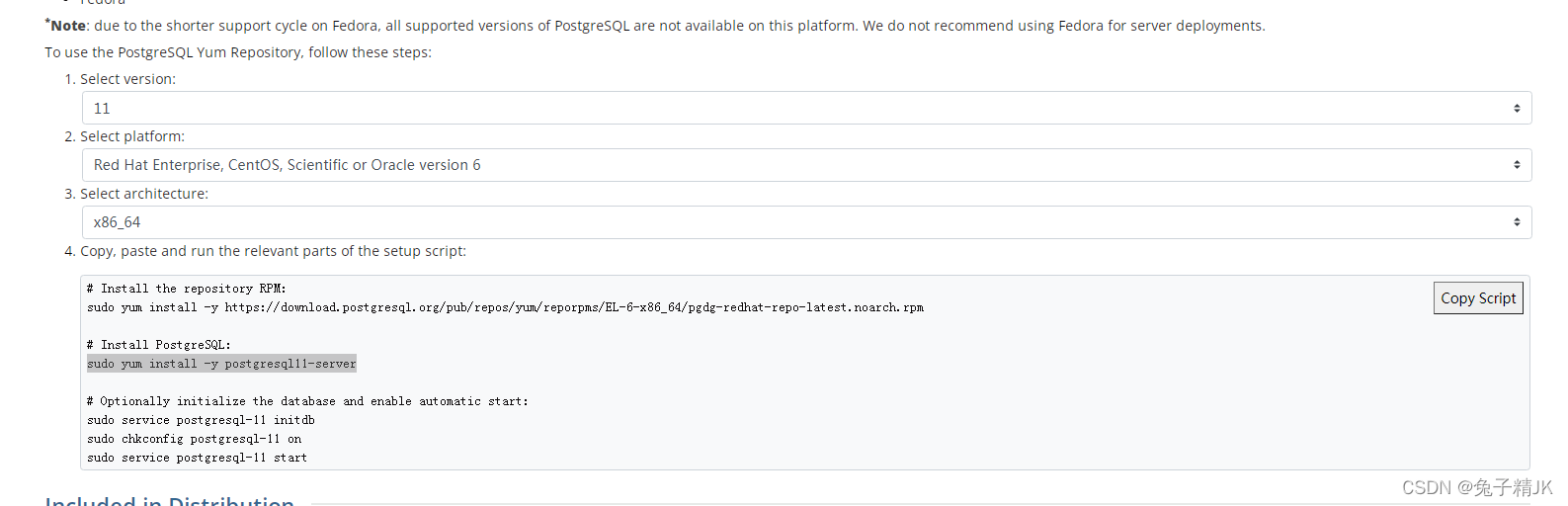Click the '# Optionally initialize the database' comment
The image size is (1568, 506).
[307, 401]
